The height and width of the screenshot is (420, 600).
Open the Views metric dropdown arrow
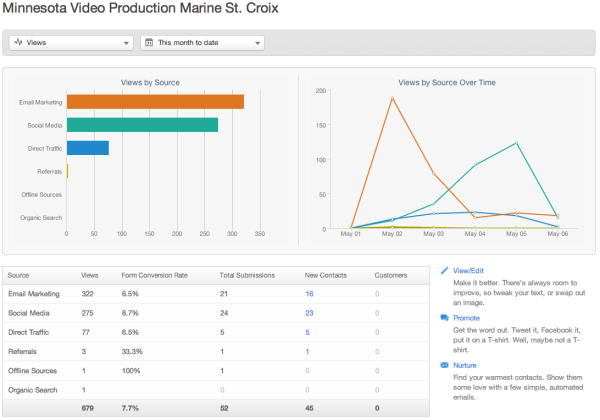(126, 43)
